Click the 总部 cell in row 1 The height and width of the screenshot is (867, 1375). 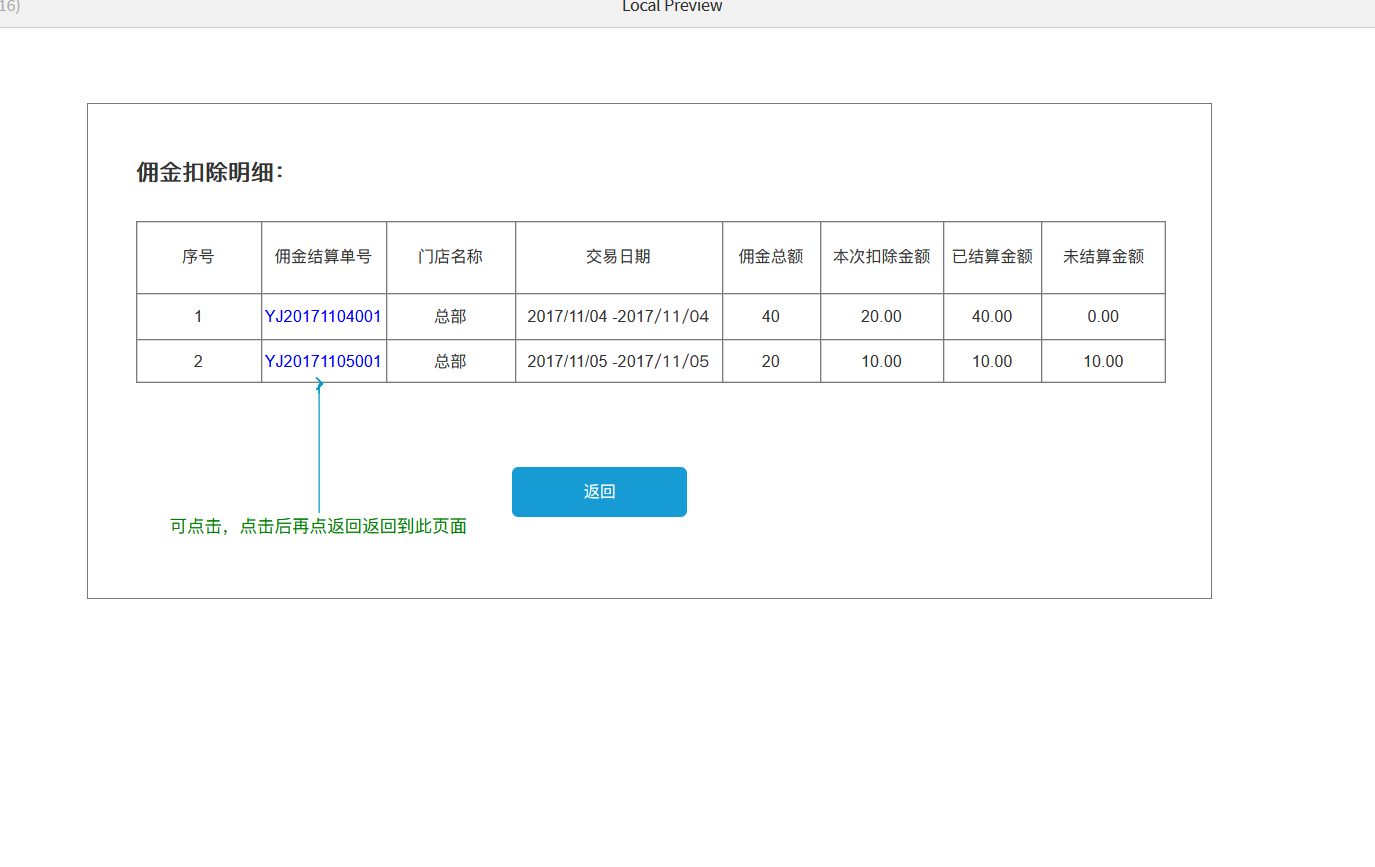(x=450, y=316)
